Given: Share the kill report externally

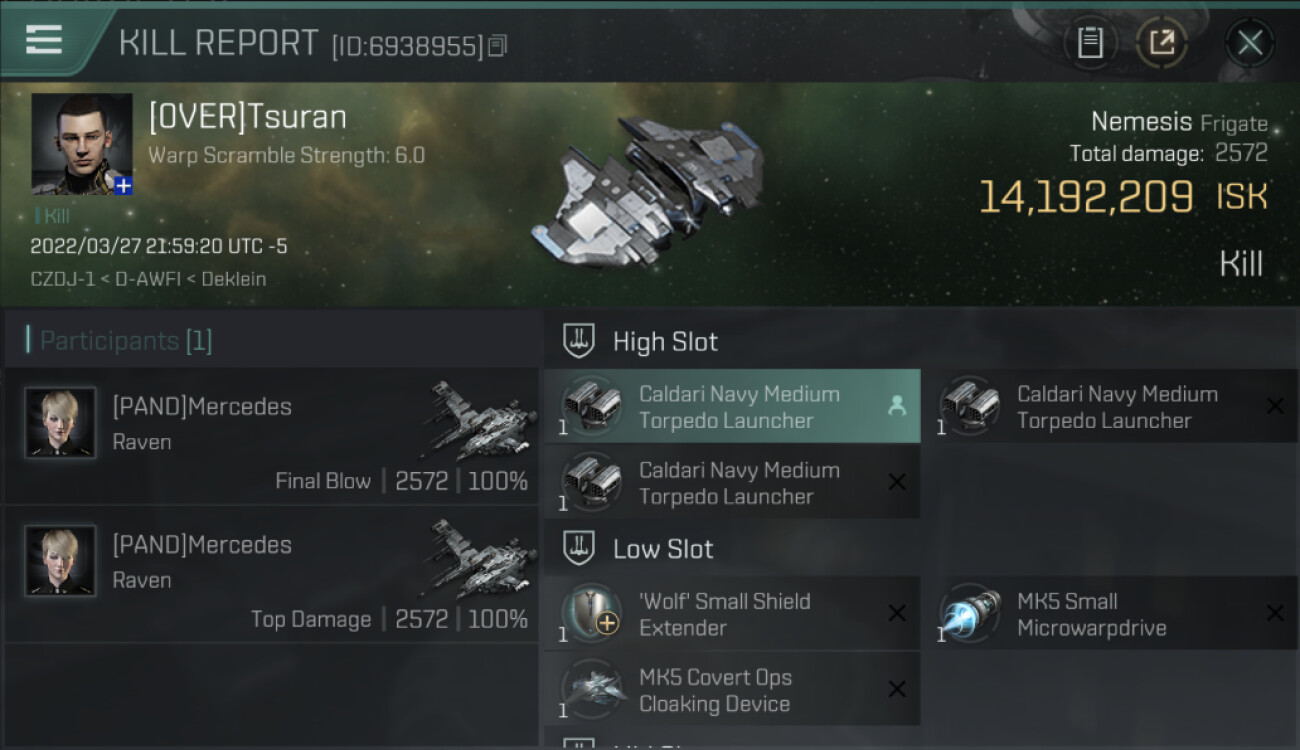Looking at the screenshot, I should (x=1162, y=43).
